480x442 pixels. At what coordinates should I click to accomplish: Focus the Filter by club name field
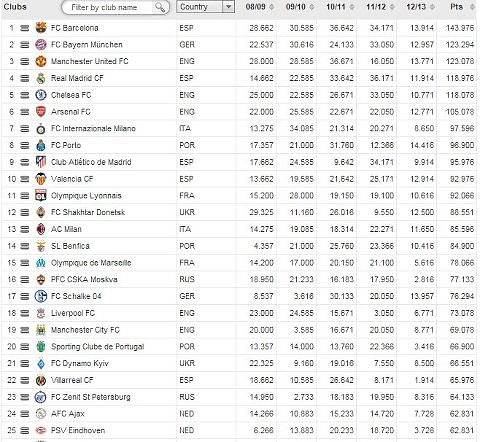(x=111, y=7)
